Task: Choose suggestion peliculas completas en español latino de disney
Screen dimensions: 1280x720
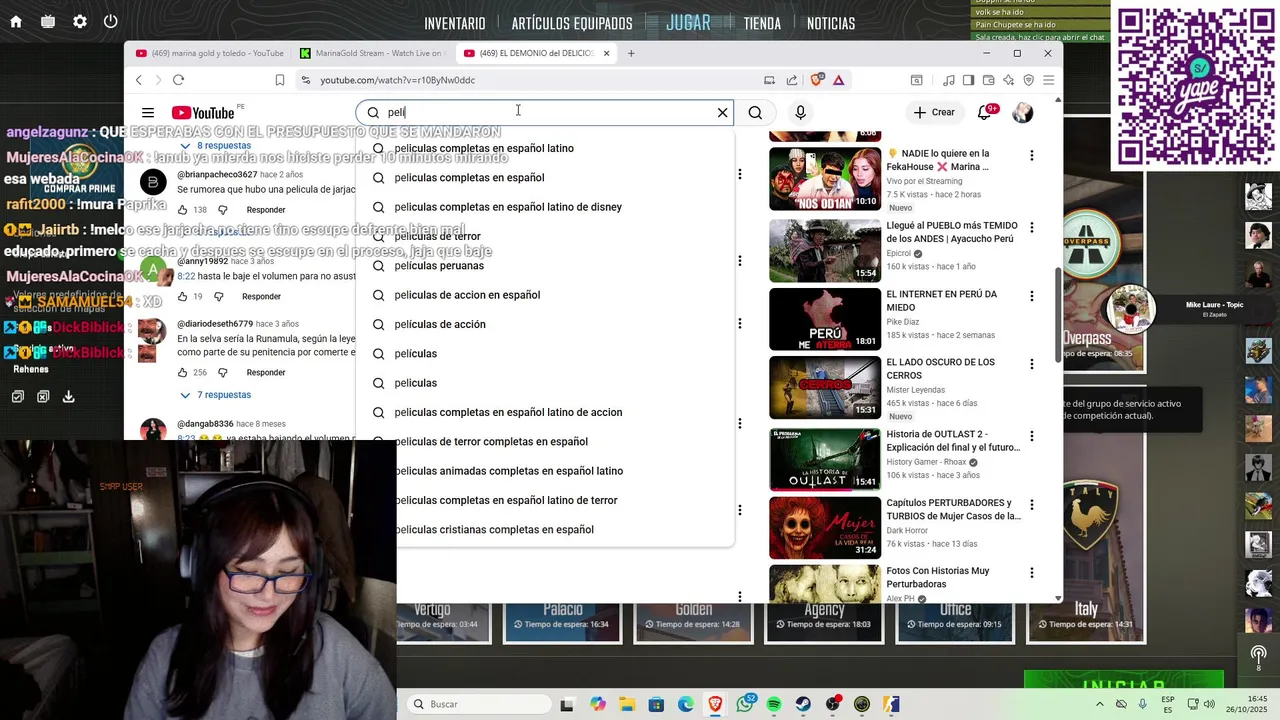Action: click(545, 207)
